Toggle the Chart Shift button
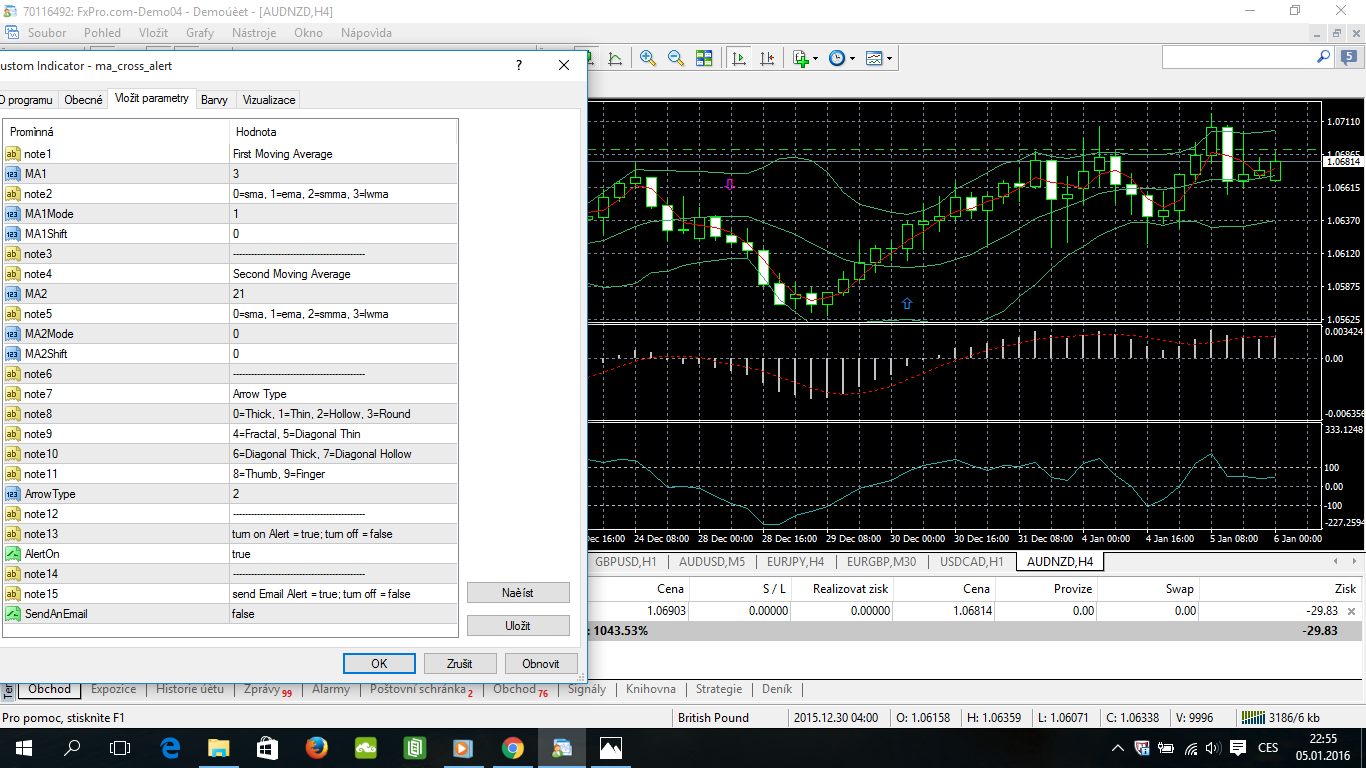Viewport: 1366px width, 768px height. tap(767, 59)
